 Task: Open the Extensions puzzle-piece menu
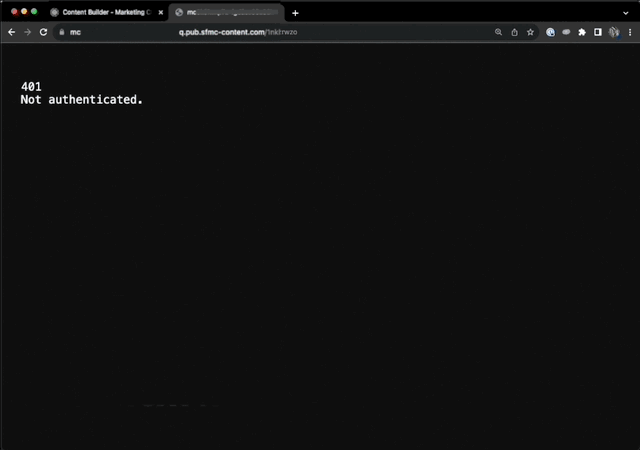[582, 32]
